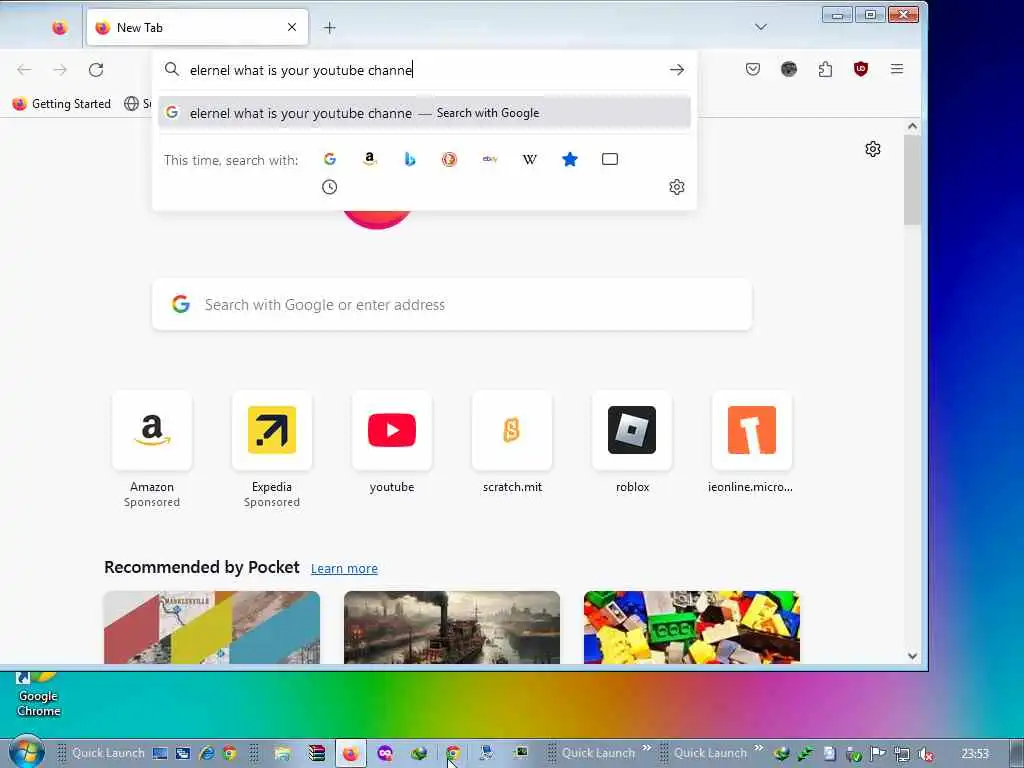Open the Pocket story with steamship image

[452, 628]
